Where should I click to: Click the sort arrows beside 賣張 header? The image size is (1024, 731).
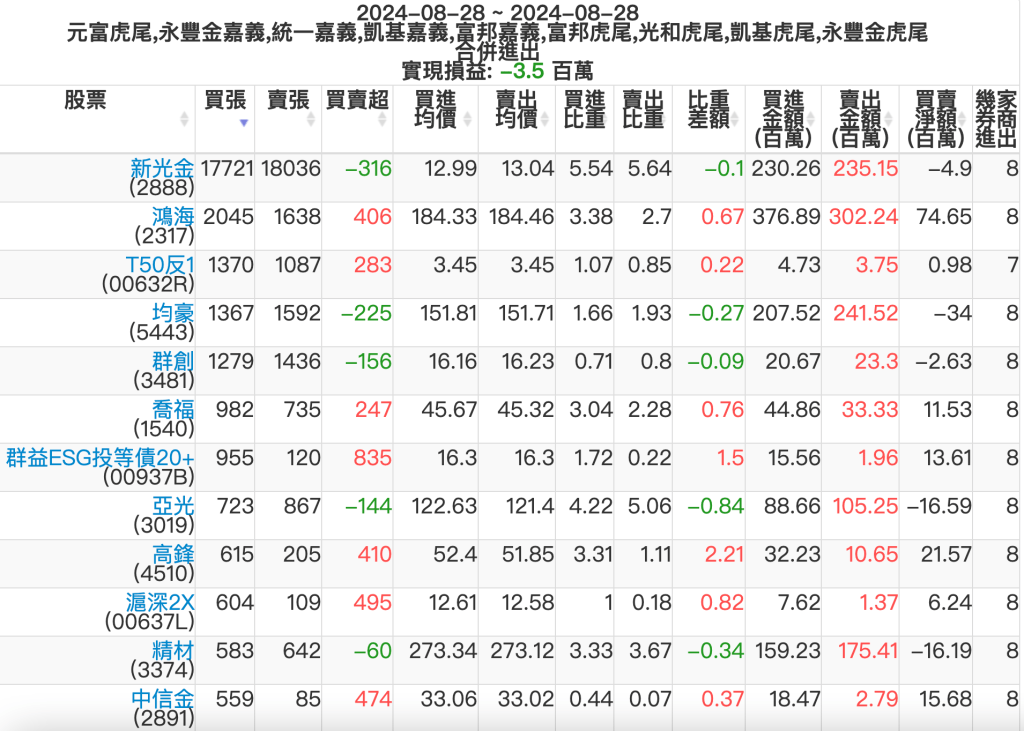[310, 119]
